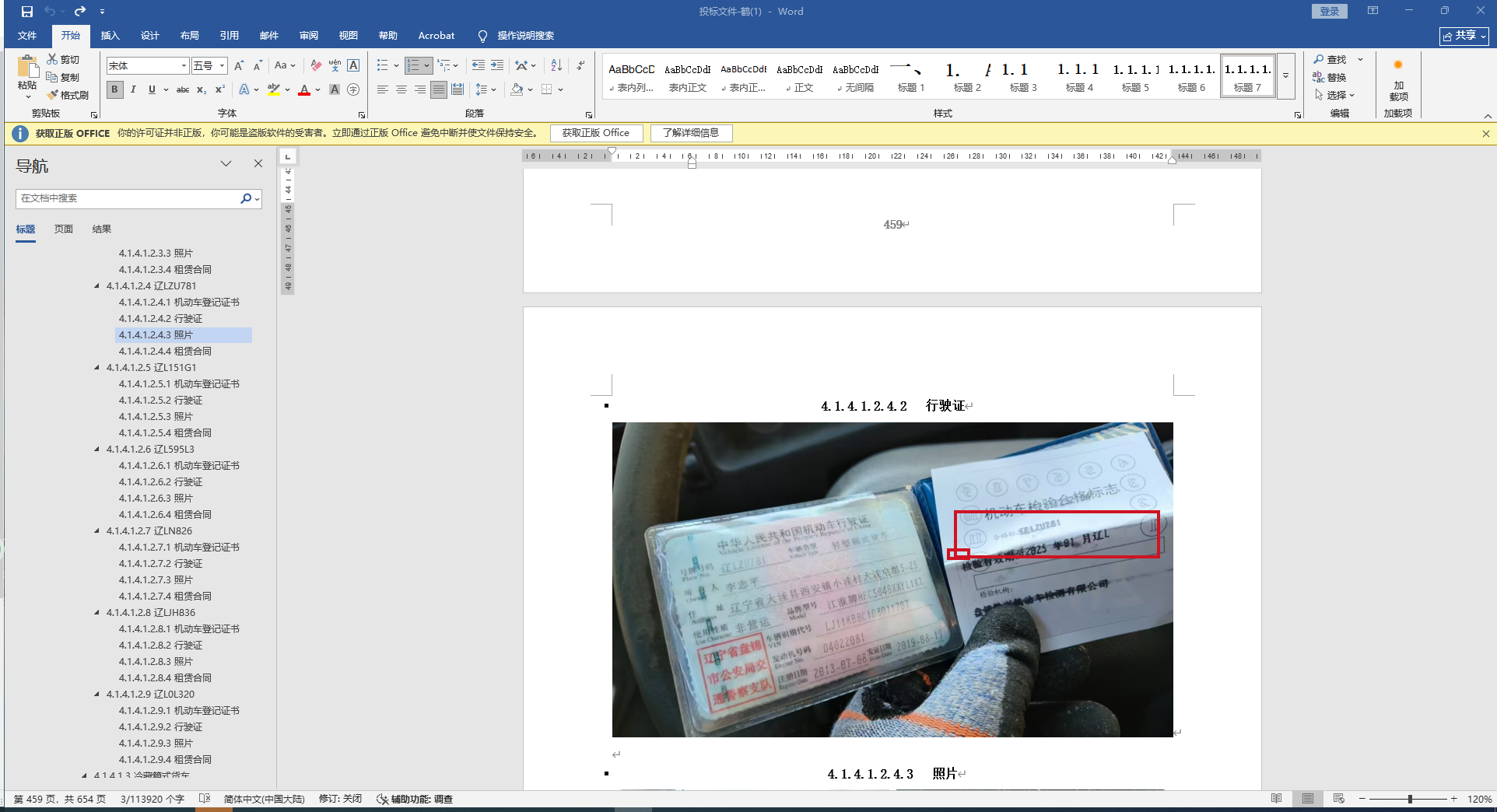This screenshot has width=1497, height=812.
Task: Switch to web layout view icon
Action: (x=1338, y=799)
